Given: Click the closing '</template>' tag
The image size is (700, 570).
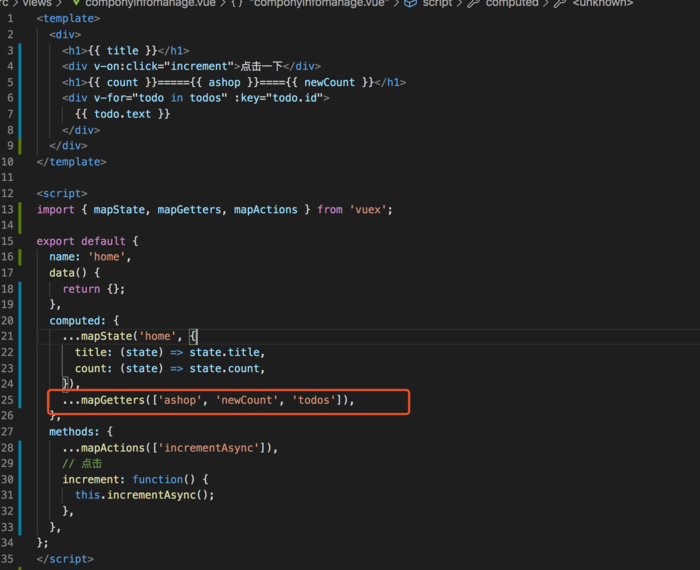Looking at the screenshot, I should (x=71, y=162).
